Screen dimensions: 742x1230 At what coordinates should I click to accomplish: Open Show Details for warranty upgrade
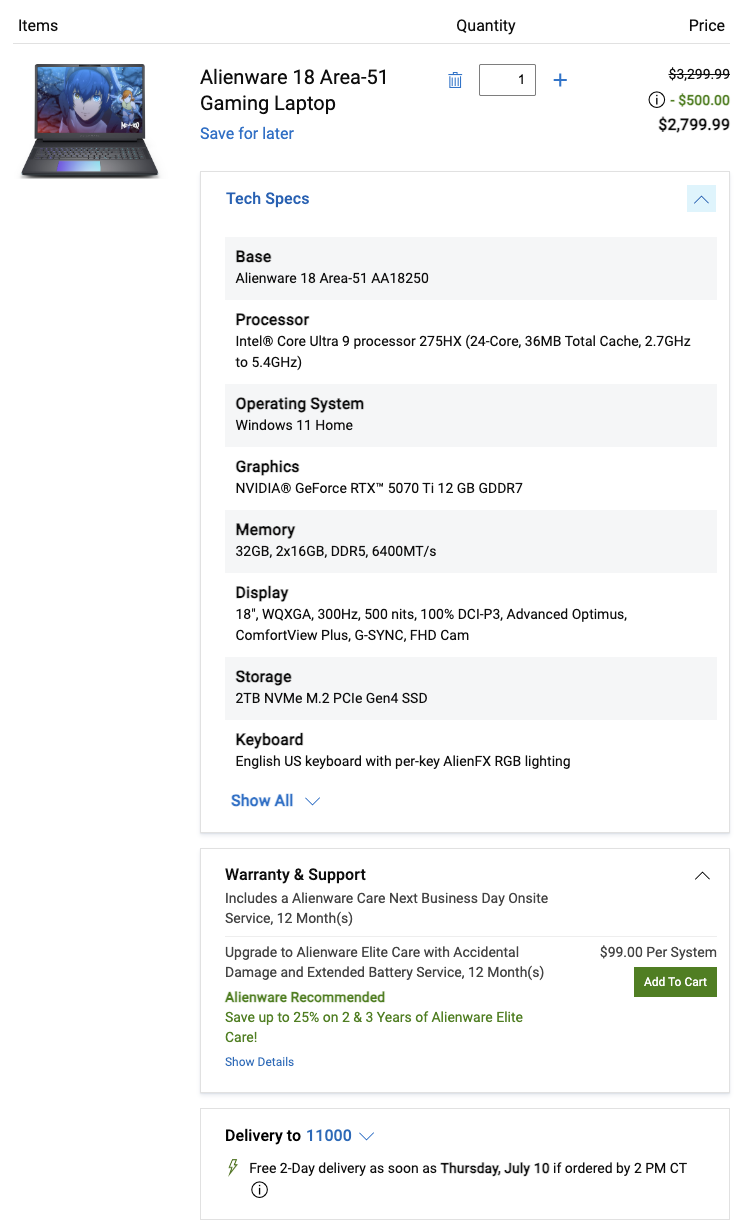(x=259, y=1062)
